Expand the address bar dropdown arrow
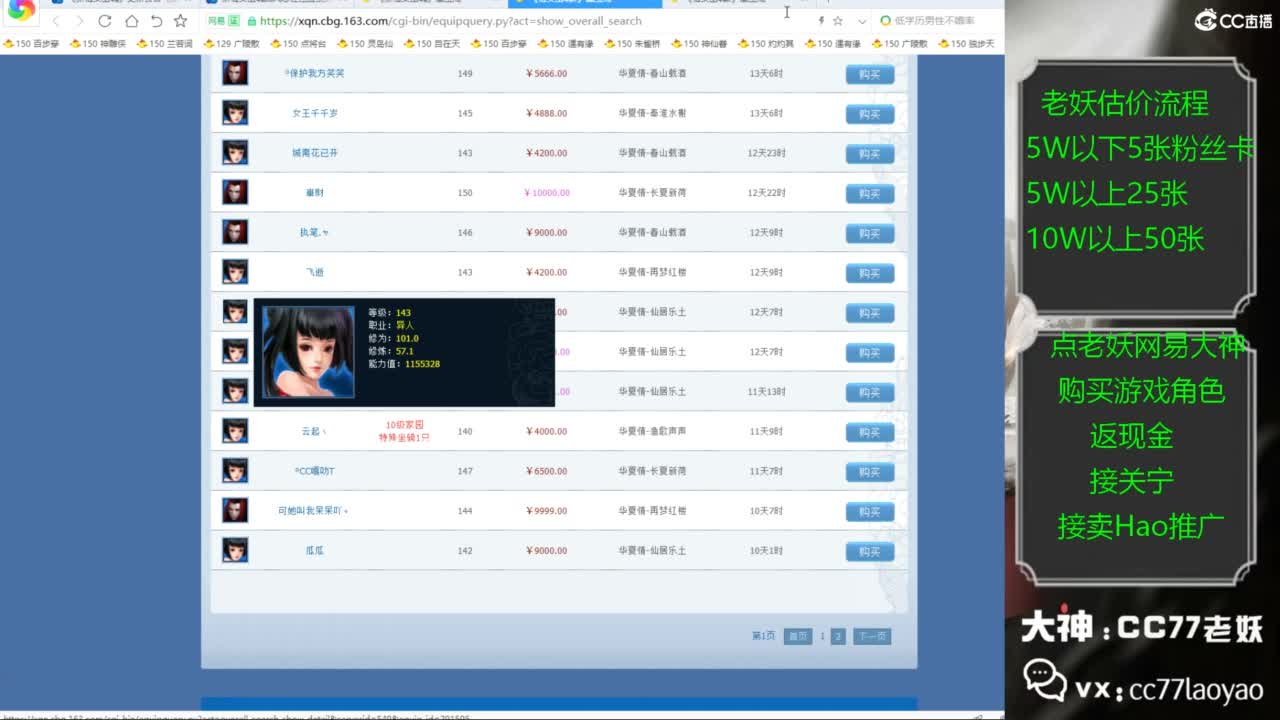This screenshot has height=720, width=1280. coord(861,20)
